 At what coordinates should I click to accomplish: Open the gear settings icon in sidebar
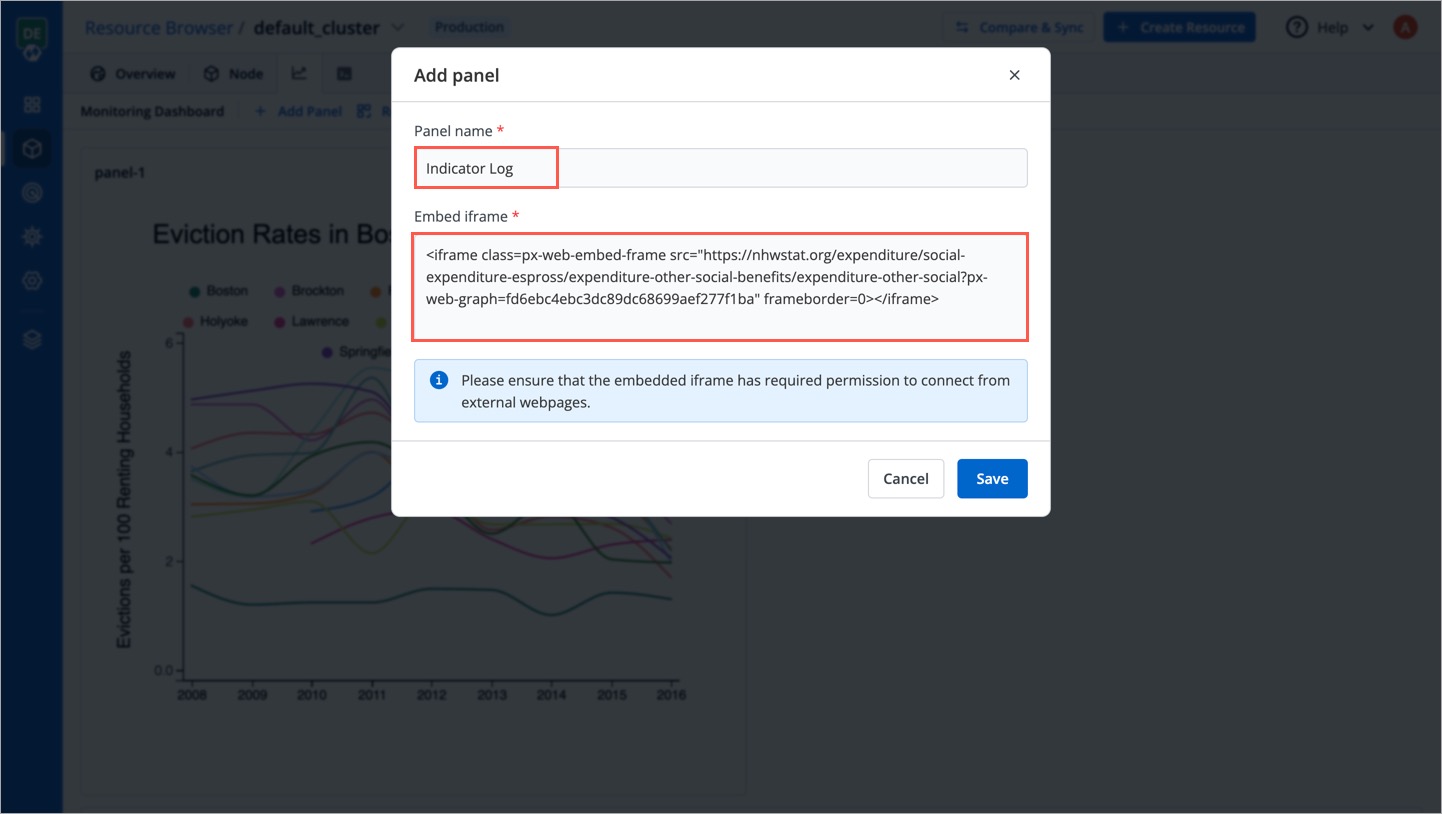click(31, 237)
